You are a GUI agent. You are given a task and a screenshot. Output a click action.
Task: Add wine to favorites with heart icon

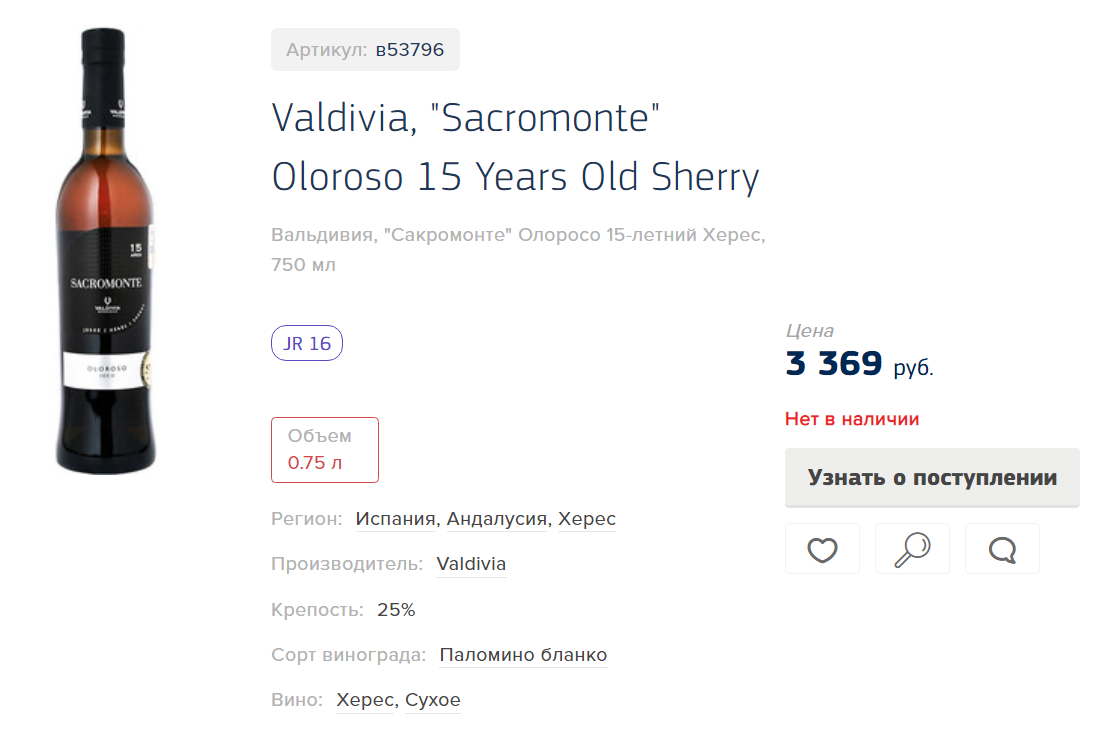point(822,549)
